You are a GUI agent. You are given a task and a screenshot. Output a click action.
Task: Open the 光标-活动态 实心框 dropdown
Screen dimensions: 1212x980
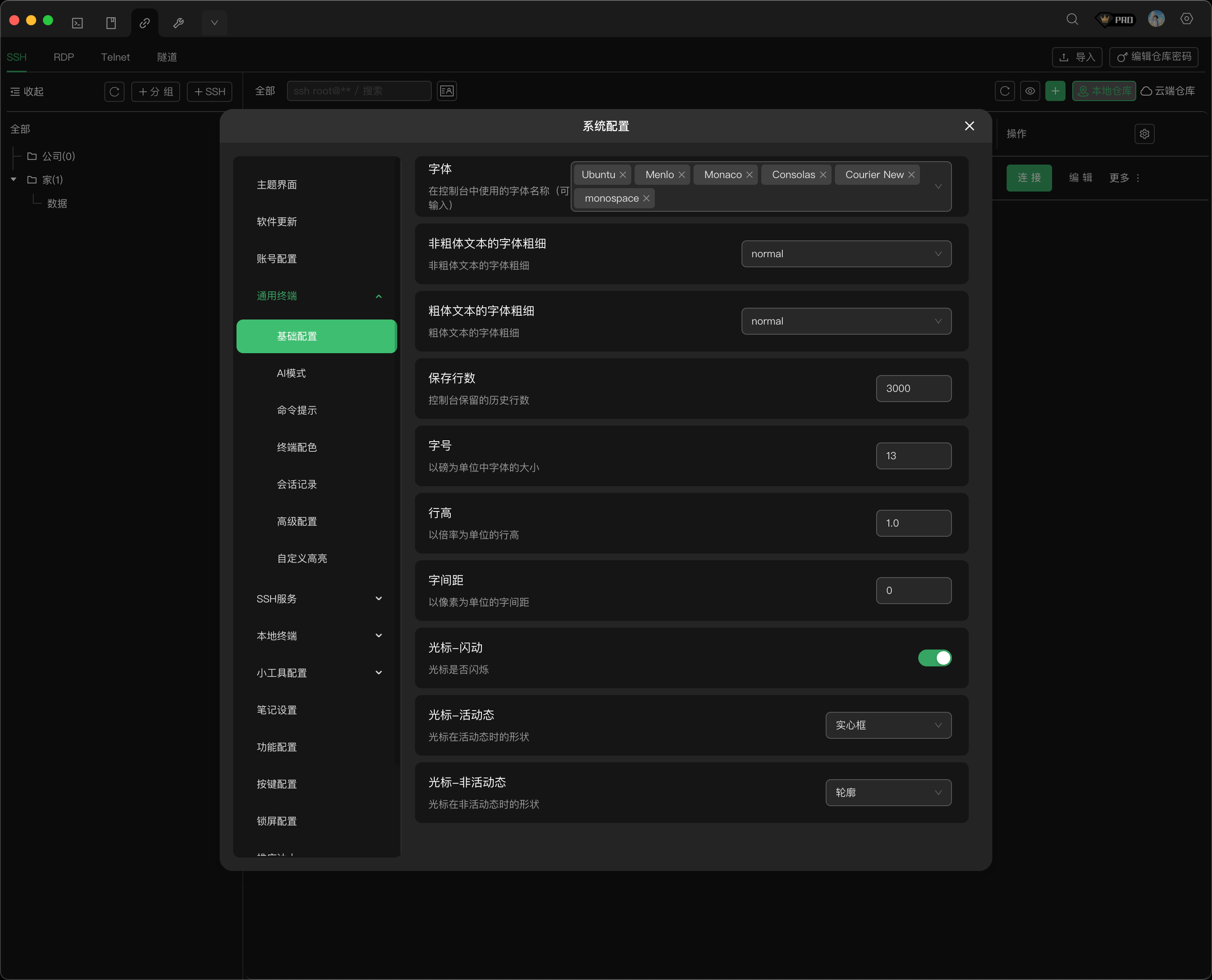click(x=888, y=725)
